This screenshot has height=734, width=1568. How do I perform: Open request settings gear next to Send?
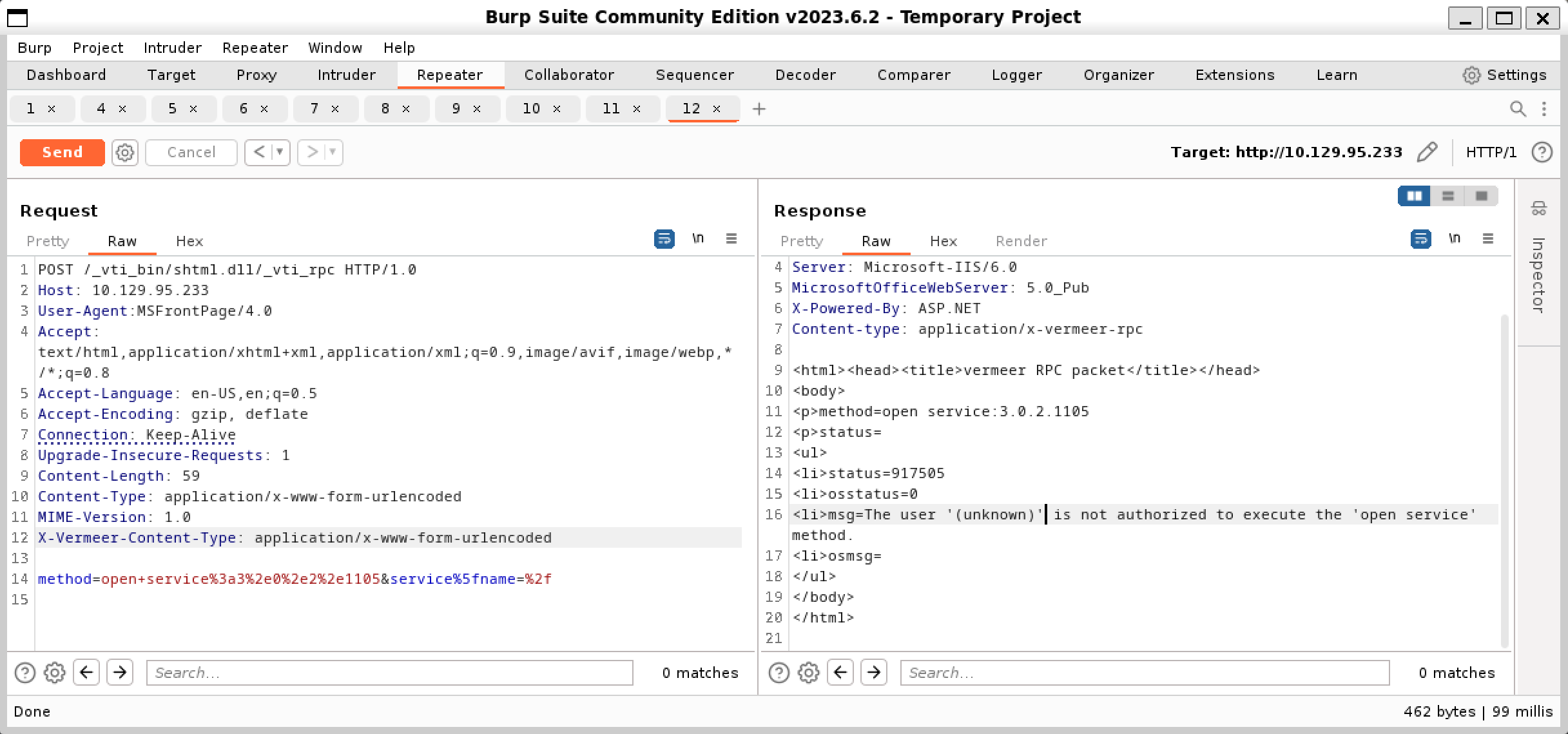point(124,153)
